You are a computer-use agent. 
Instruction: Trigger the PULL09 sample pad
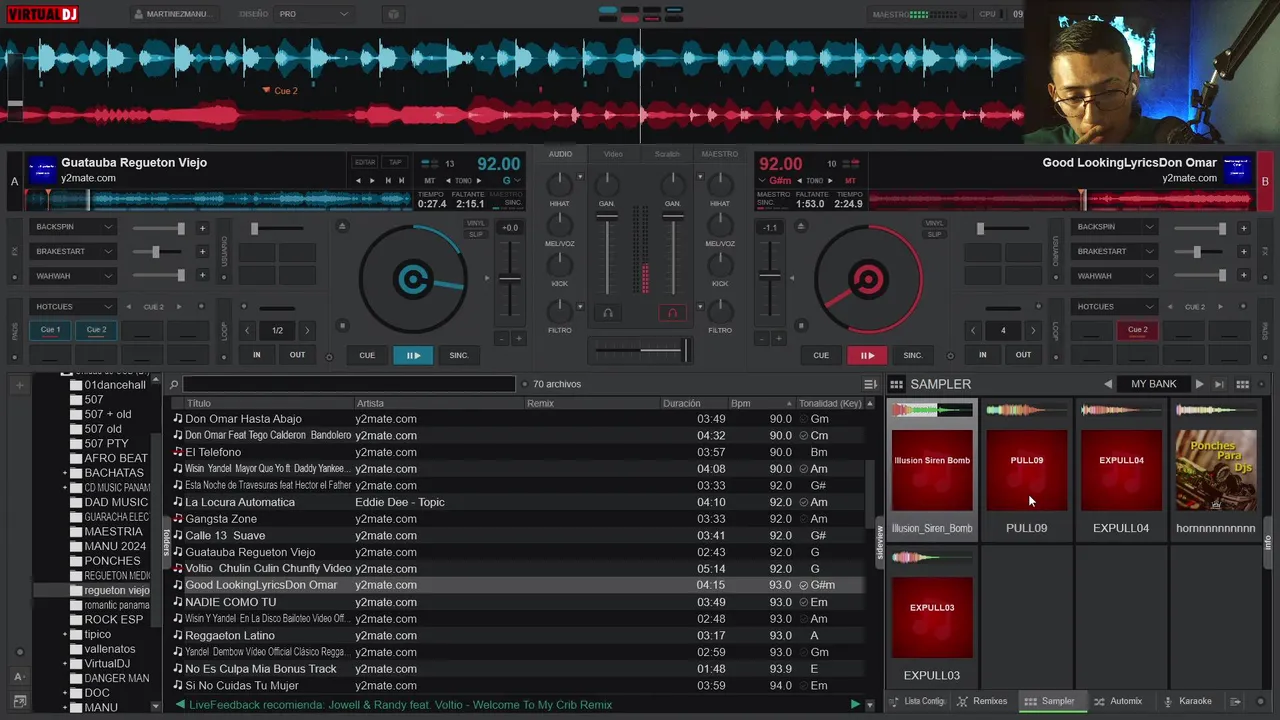pyautogui.click(x=1026, y=470)
